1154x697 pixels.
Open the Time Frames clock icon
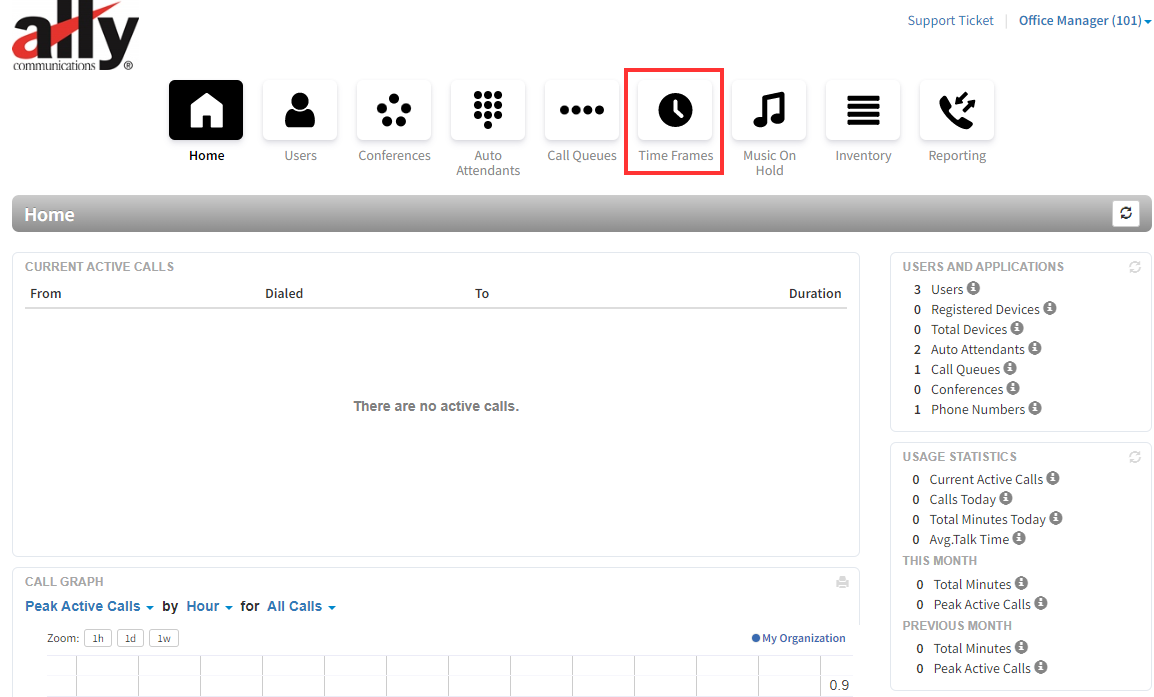point(675,110)
